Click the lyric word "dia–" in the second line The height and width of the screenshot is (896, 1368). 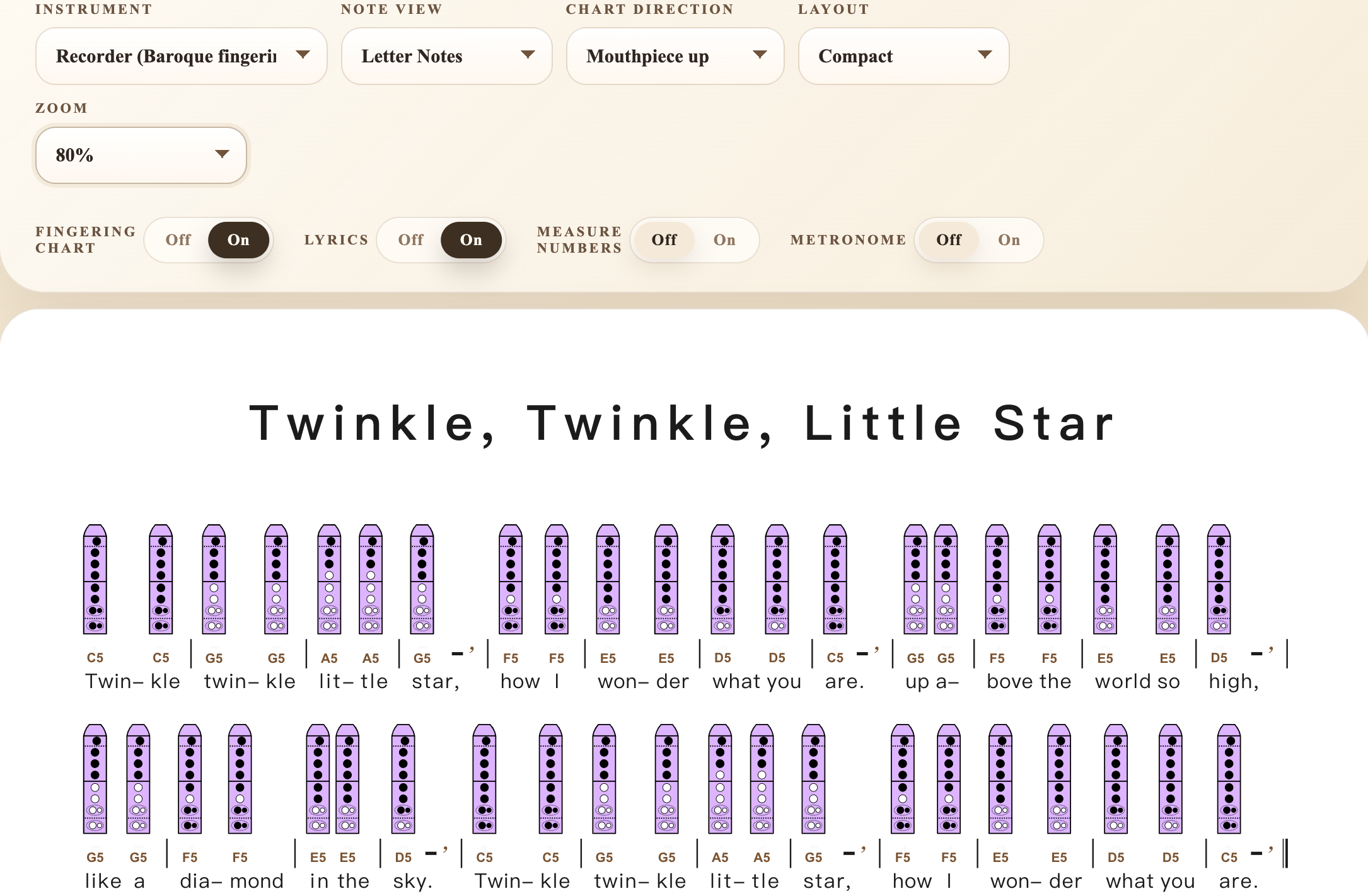200,881
